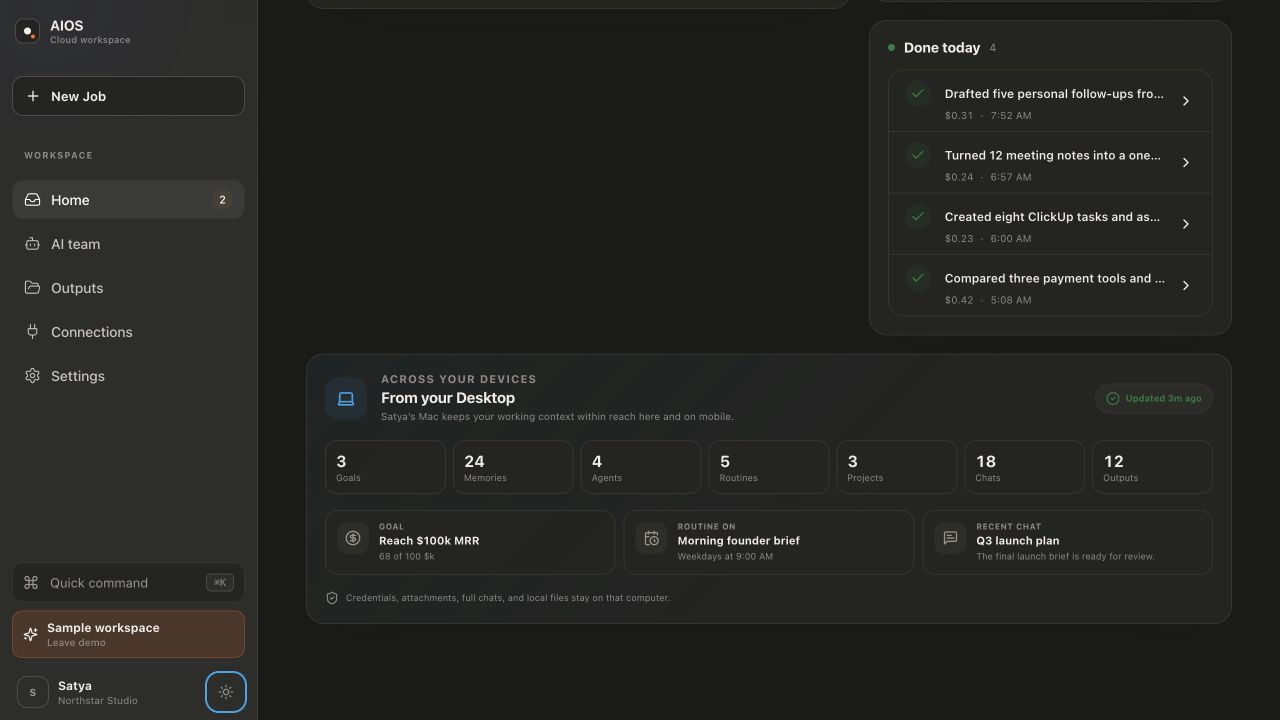
Task: Open the Morning founder brief routine card
Action: pos(769,543)
